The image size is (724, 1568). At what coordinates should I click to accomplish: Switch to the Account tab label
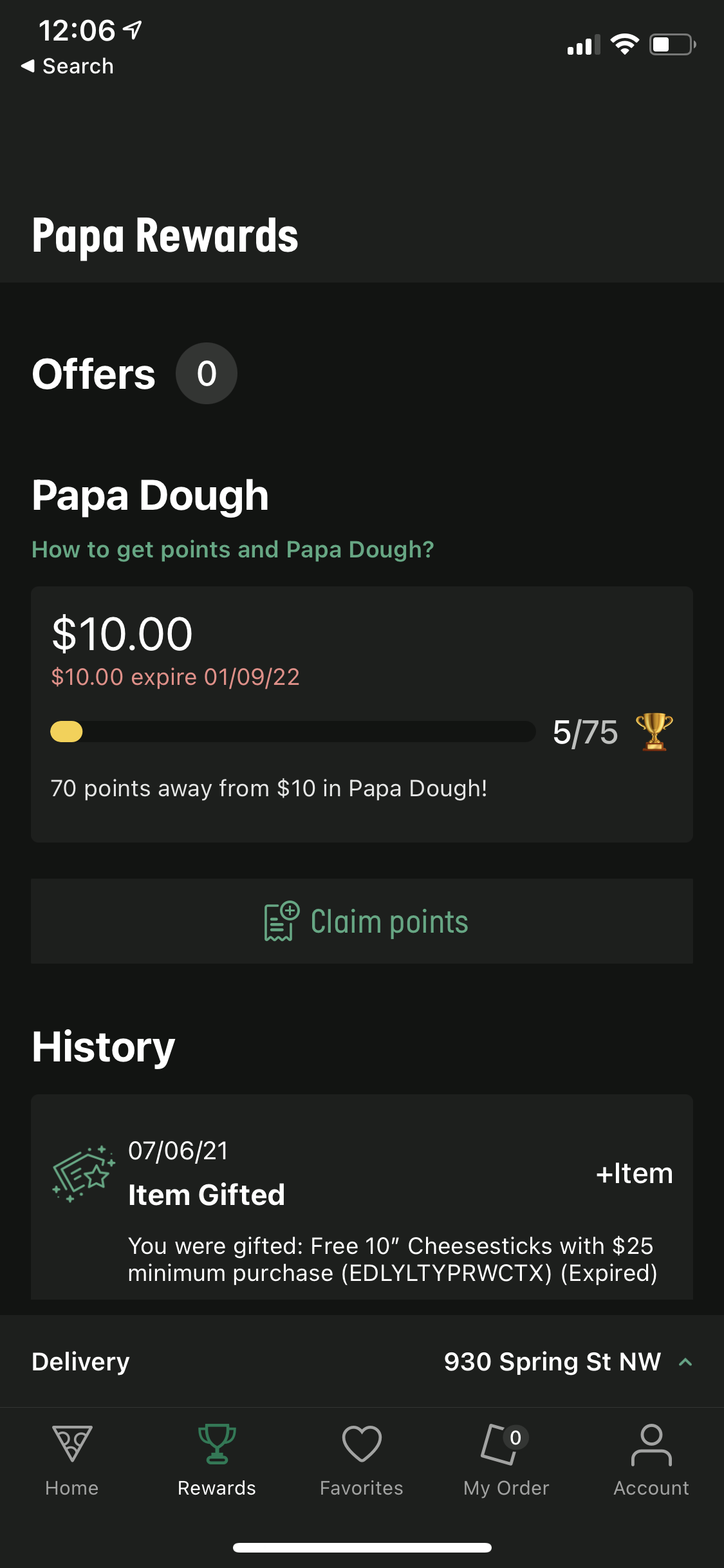point(651,1488)
